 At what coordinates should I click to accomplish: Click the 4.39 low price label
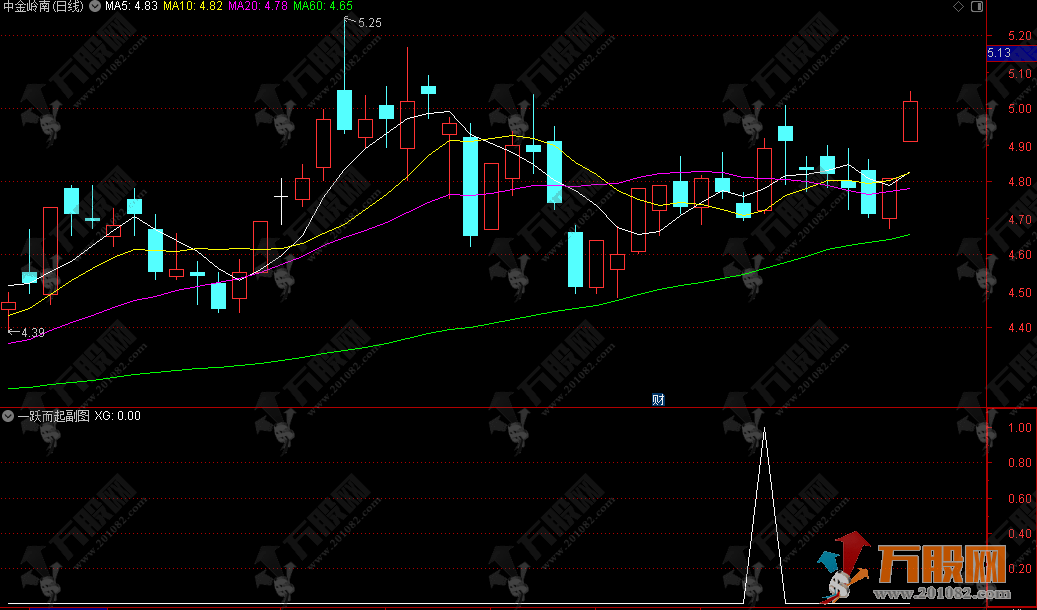click(x=33, y=333)
